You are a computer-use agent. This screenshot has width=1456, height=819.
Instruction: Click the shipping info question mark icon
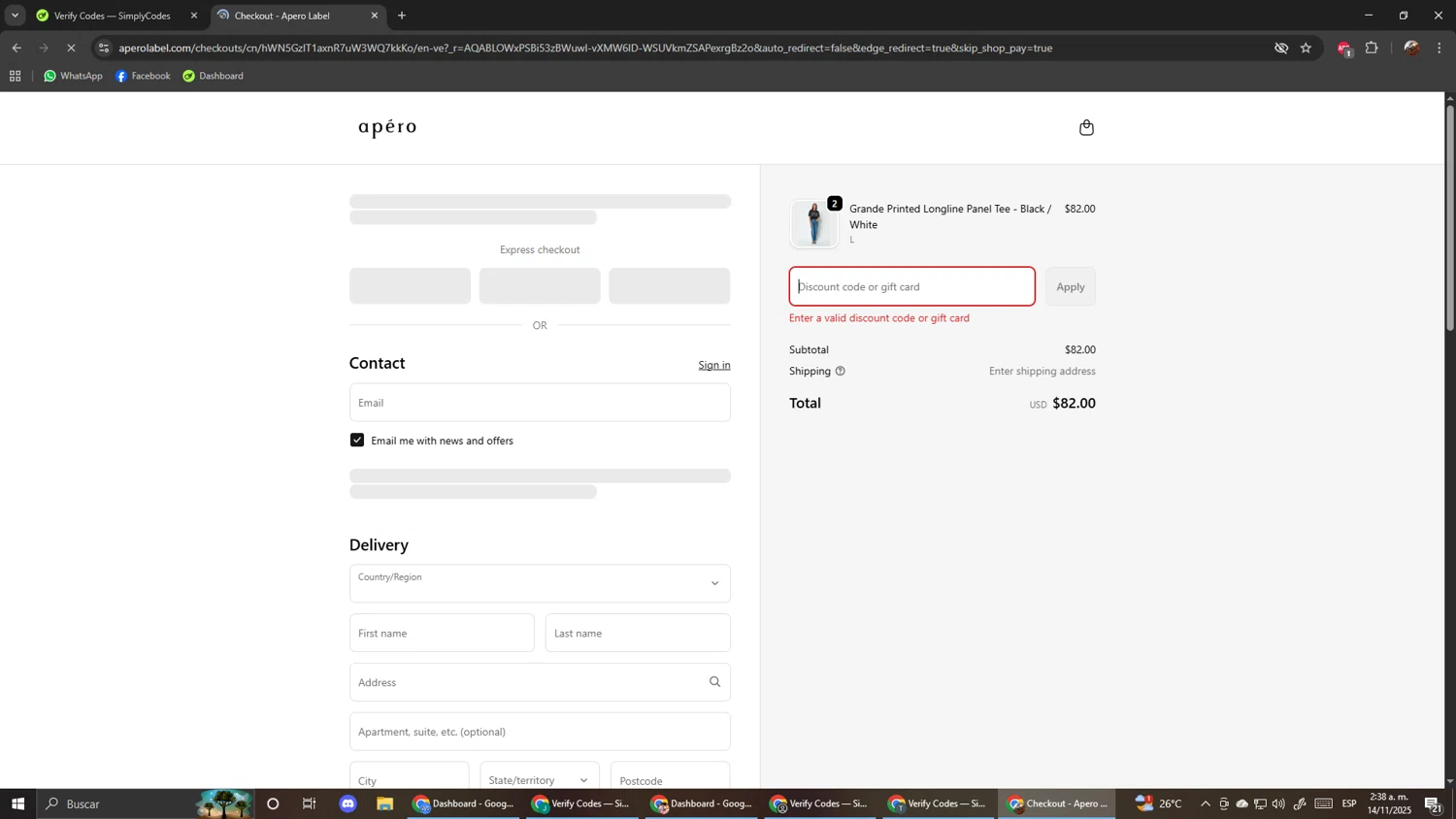point(840,371)
